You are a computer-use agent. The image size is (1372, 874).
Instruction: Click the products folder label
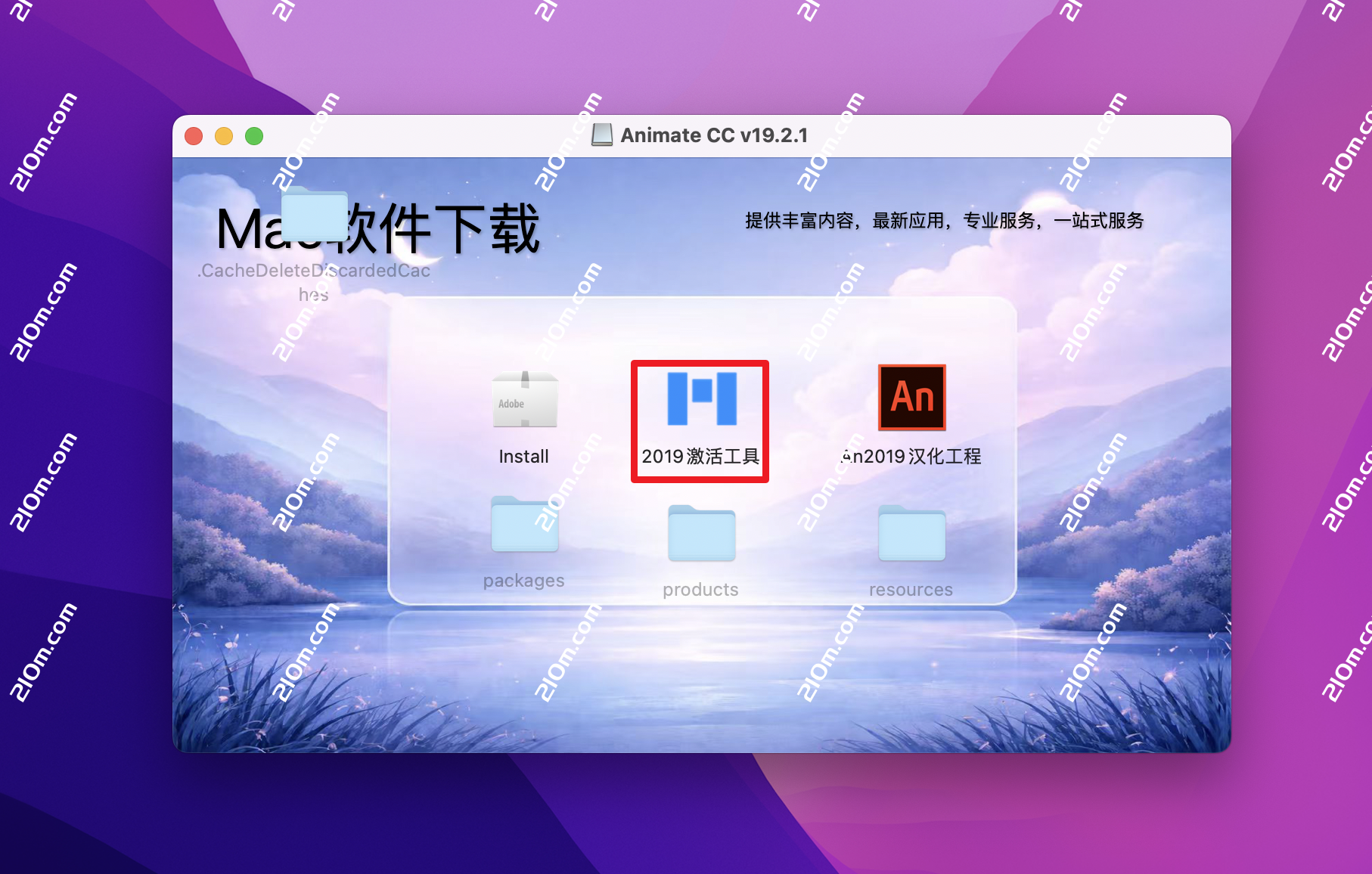700,589
